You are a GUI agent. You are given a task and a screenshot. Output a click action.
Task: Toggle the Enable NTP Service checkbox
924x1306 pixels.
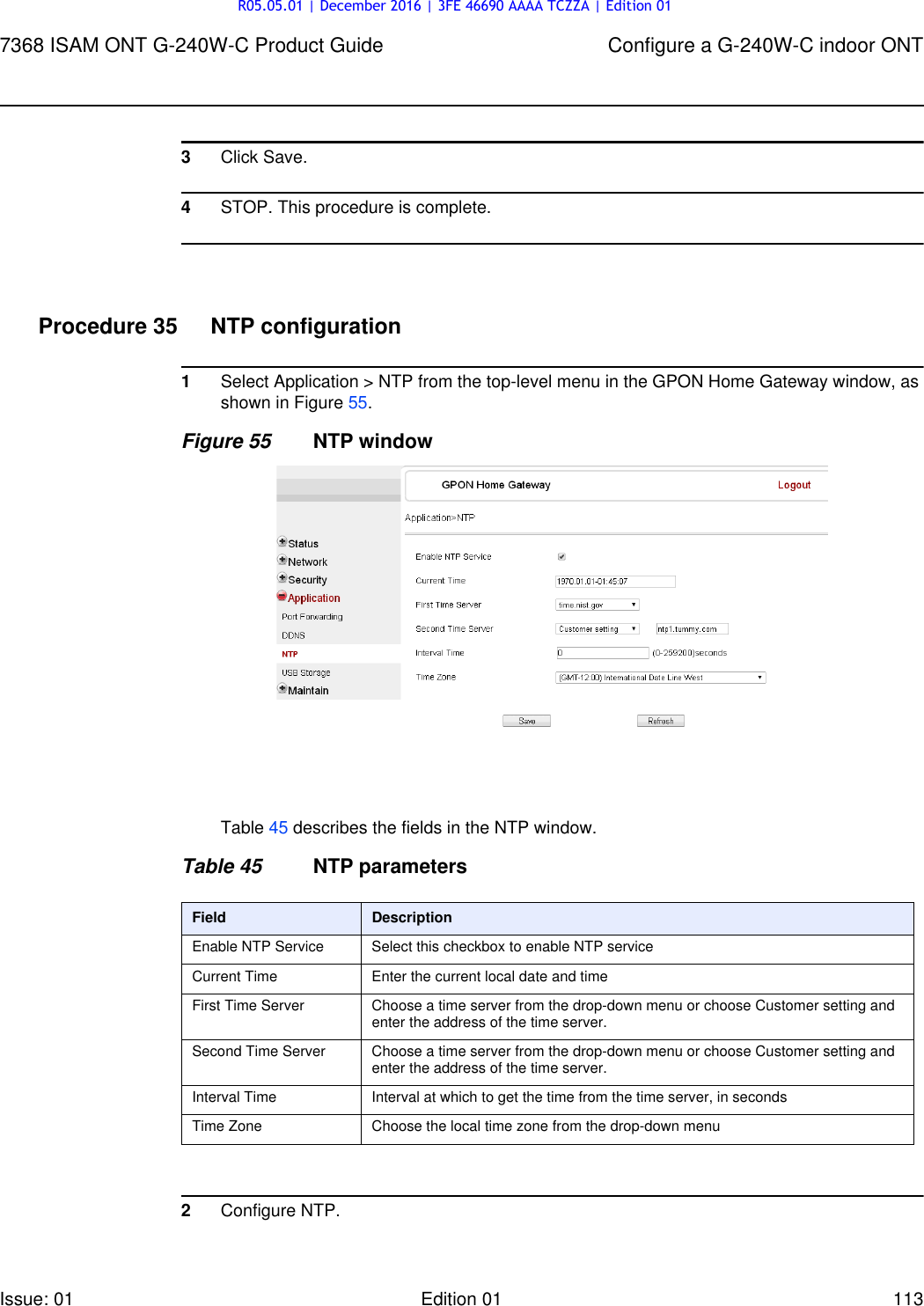coord(561,556)
